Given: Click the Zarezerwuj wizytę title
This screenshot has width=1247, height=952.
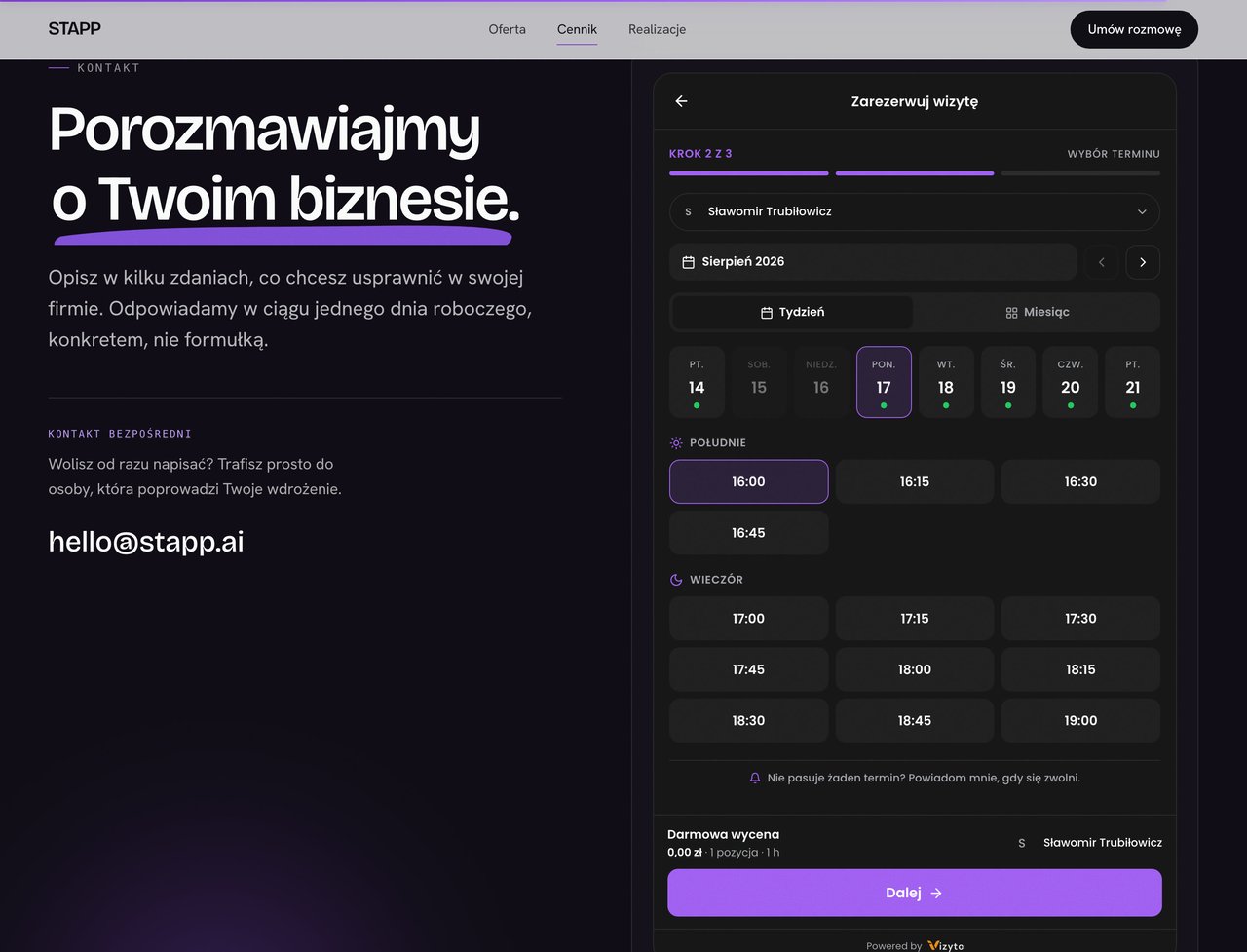Looking at the screenshot, I should click(x=915, y=101).
